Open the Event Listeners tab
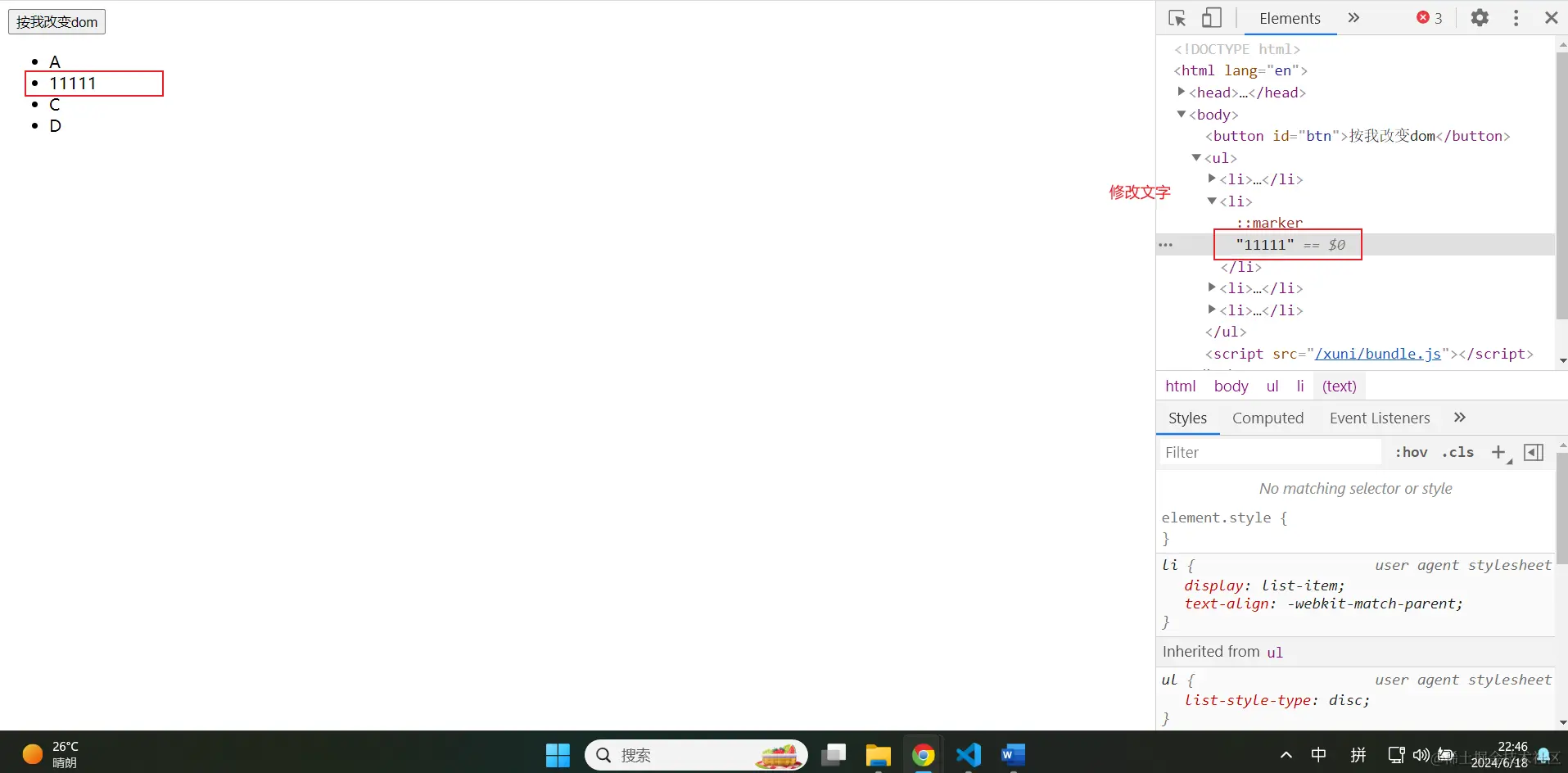The height and width of the screenshot is (773, 1568). pyautogui.click(x=1380, y=418)
